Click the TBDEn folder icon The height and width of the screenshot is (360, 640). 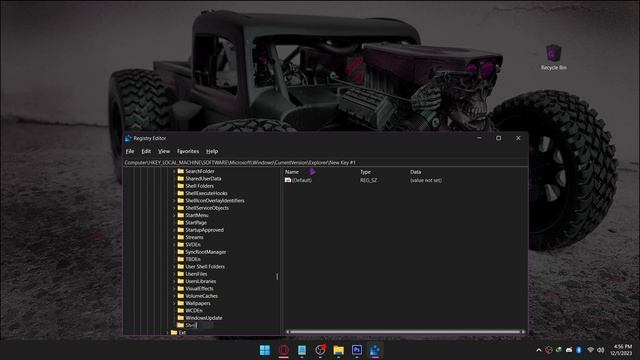[180, 259]
